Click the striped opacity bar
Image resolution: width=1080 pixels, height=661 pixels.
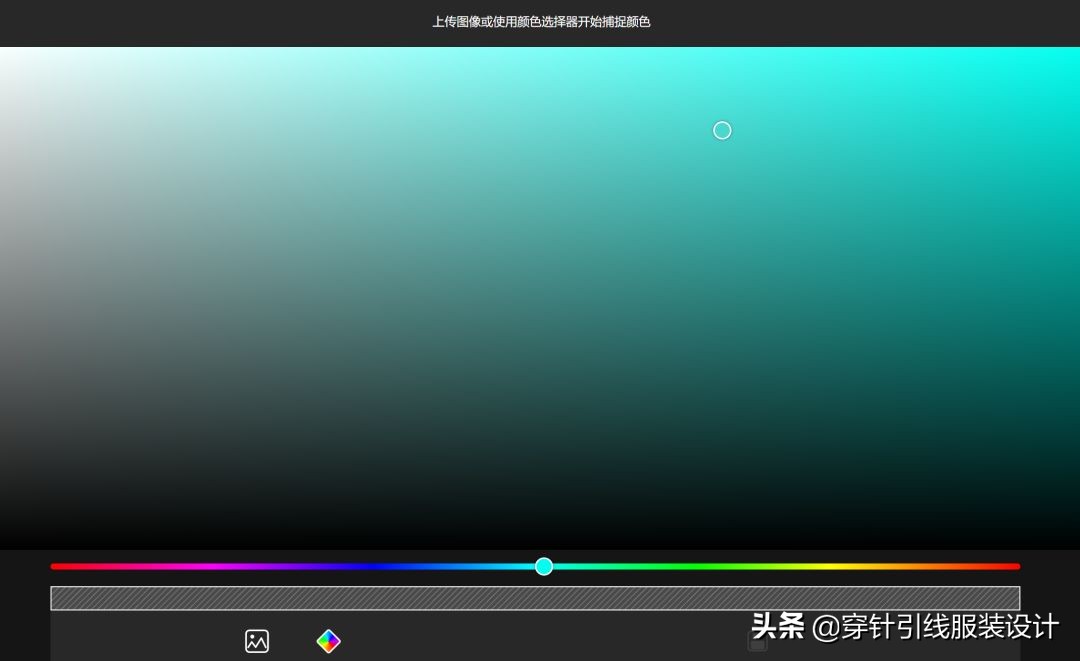click(535, 597)
